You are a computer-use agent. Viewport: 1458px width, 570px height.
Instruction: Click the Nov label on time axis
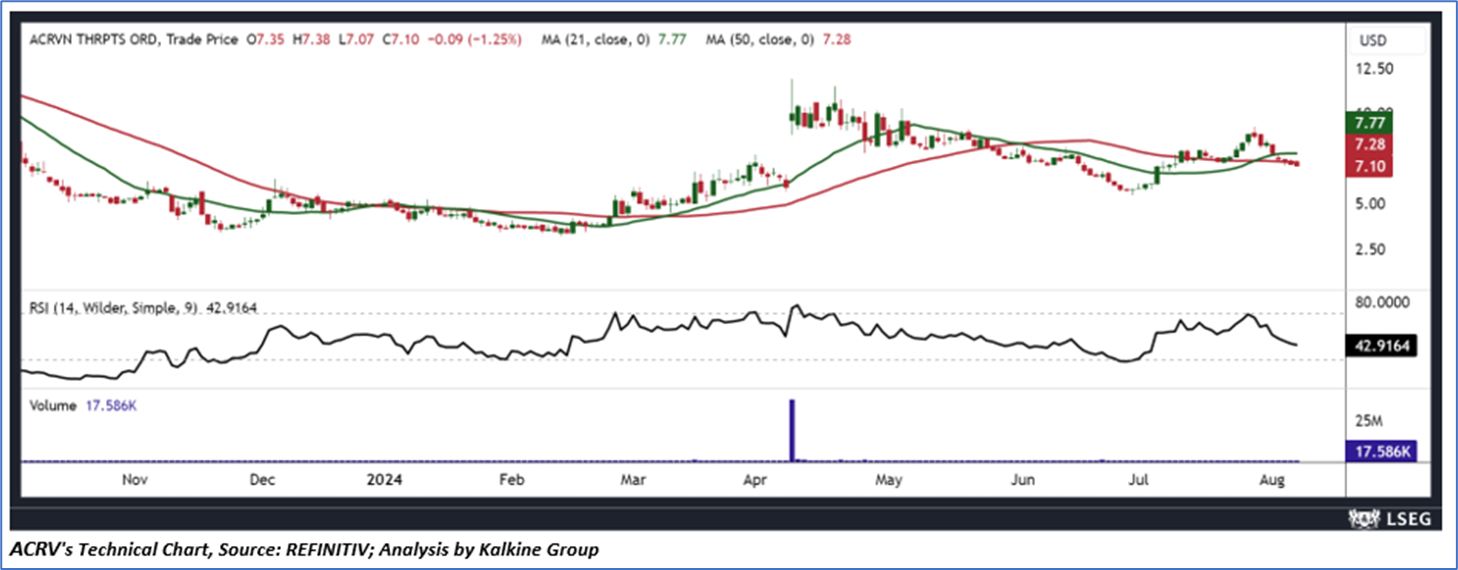[135, 480]
